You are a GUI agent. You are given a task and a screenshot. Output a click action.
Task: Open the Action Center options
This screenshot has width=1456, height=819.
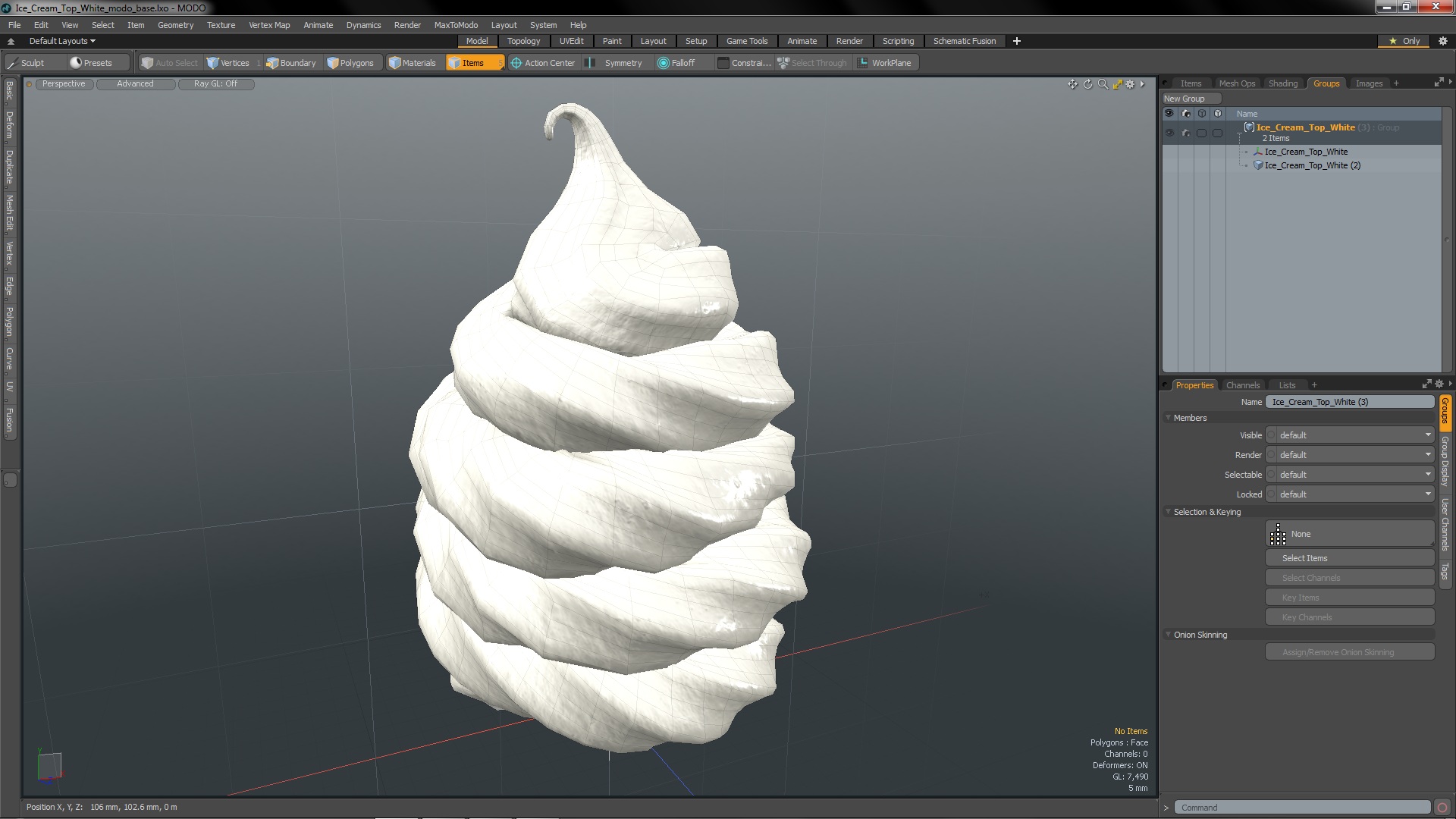click(543, 63)
